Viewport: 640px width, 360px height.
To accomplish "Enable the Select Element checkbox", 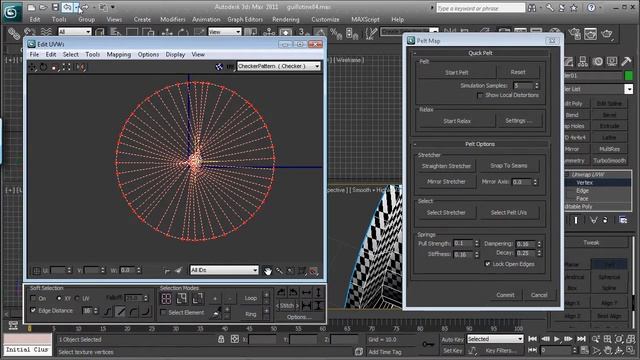I will 163,313.
